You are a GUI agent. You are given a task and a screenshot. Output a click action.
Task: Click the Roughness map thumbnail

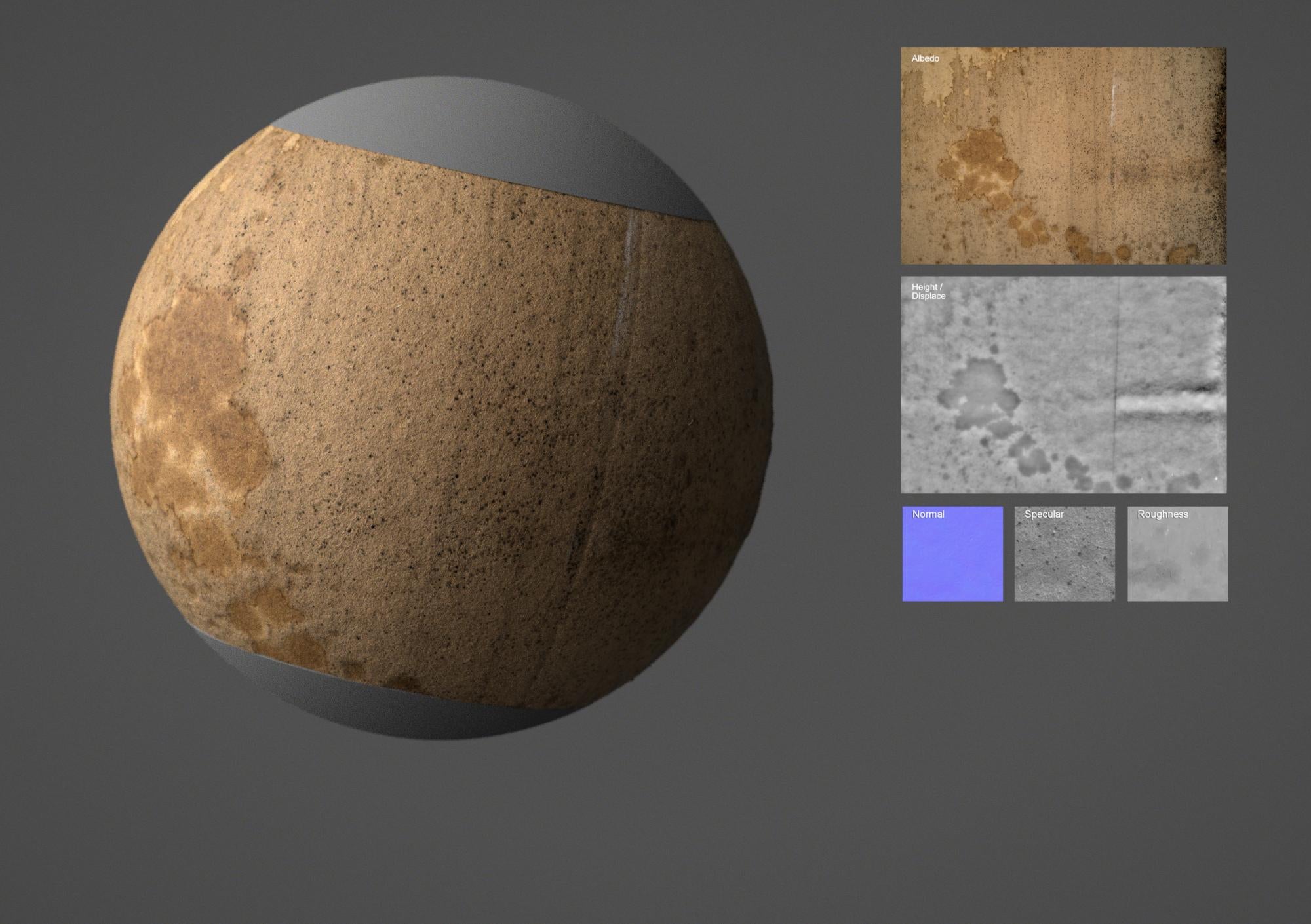click(1177, 554)
